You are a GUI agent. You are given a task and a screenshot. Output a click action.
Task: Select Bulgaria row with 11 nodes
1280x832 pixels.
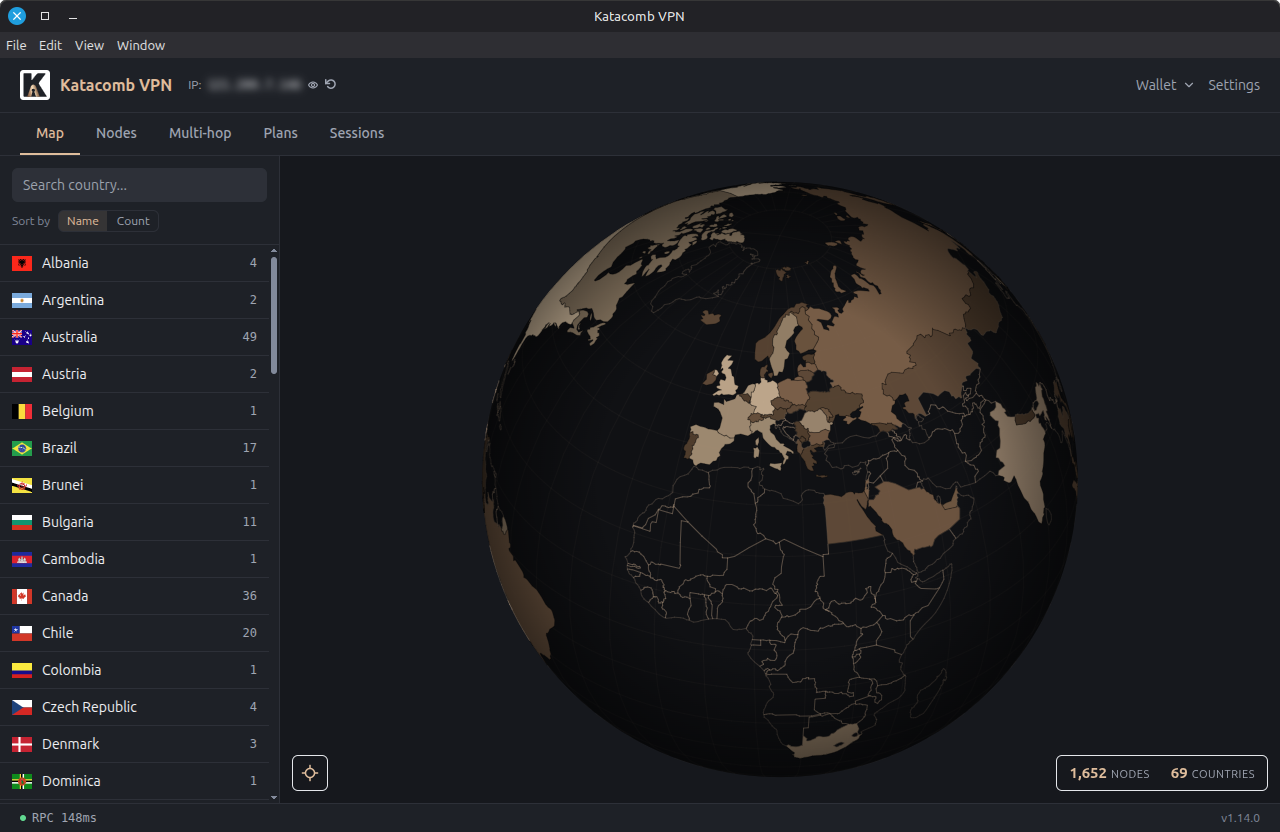point(135,522)
